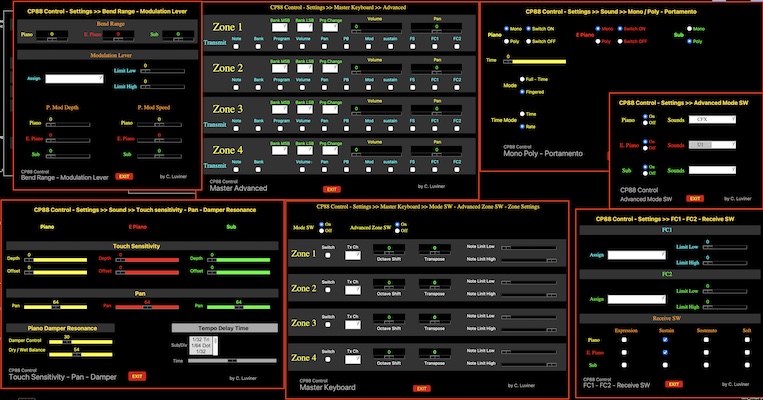Image resolution: width=763 pixels, height=400 pixels.
Task: Adjust the Dry / Wet Balance slider
Action: coord(81,355)
